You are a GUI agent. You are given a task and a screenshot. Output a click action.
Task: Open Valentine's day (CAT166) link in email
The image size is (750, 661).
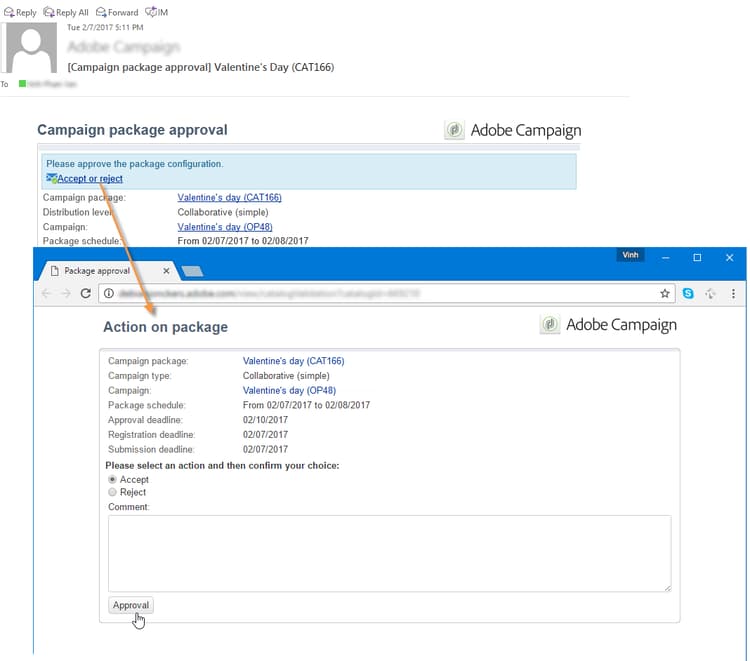point(229,197)
